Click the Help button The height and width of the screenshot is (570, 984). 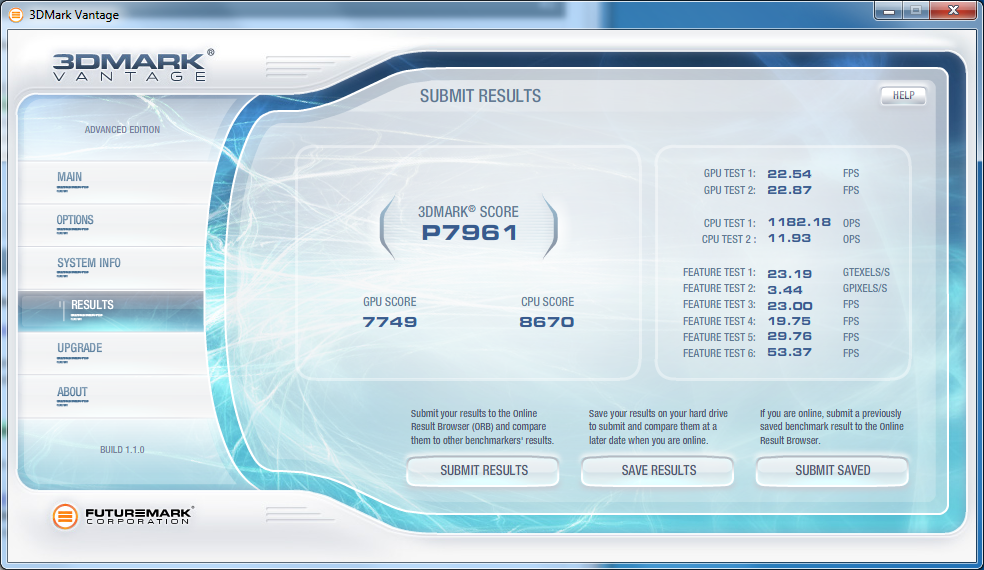[903, 95]
